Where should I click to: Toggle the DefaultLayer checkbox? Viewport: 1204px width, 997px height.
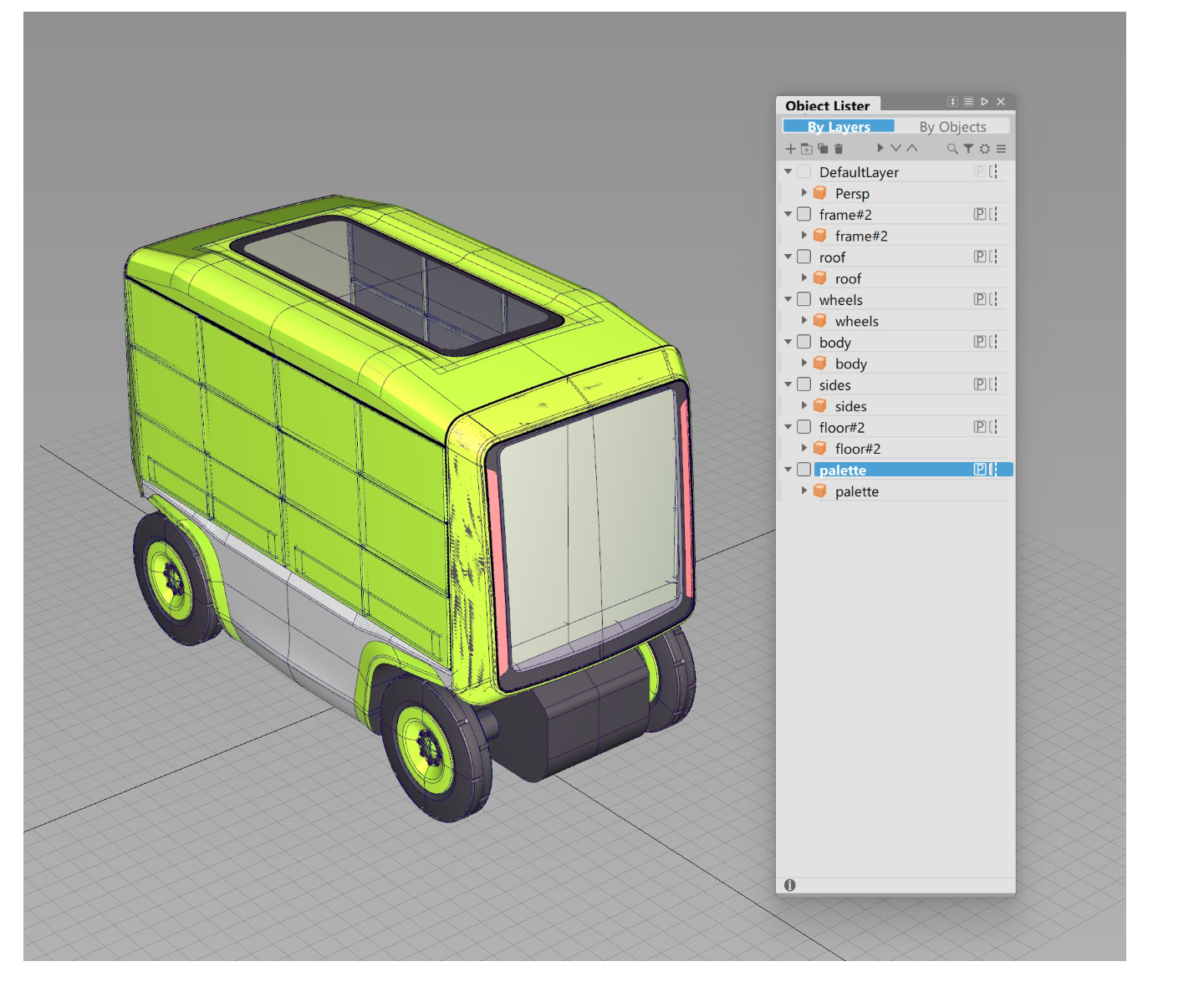804,171
